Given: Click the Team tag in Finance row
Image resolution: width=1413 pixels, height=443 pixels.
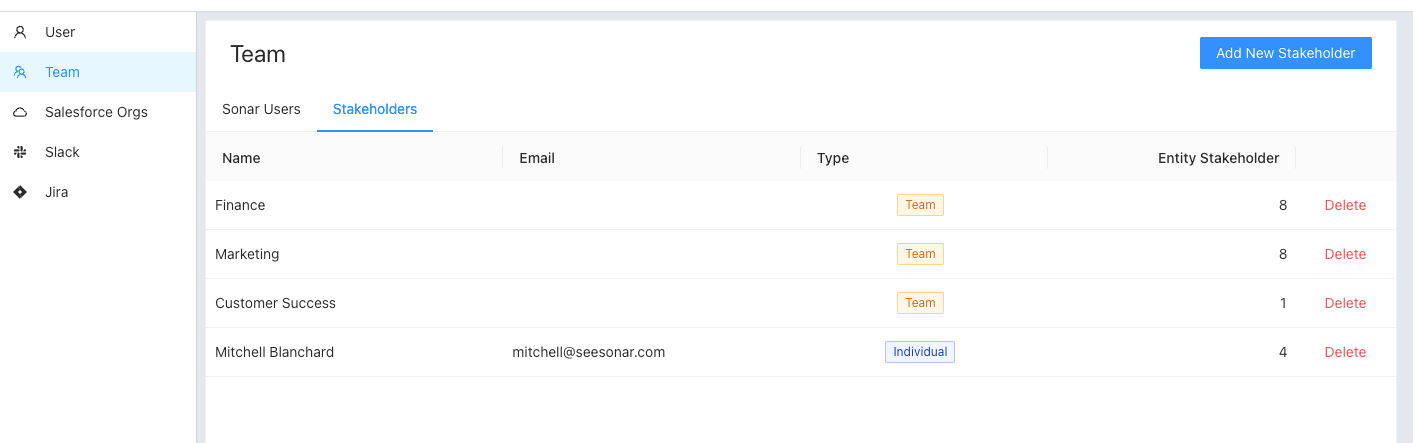Looking at the screenshot, I should click(x=920, y=205).
